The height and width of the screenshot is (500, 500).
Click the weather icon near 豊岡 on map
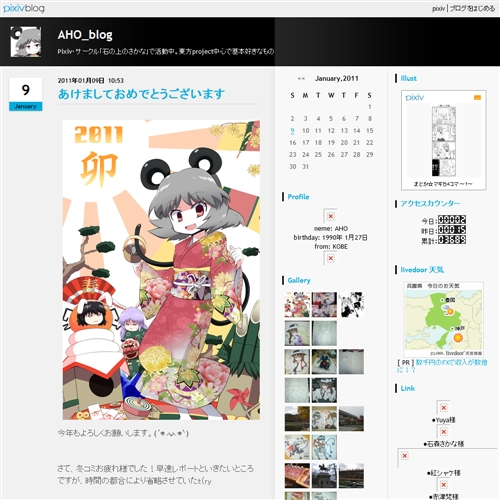point(448,309)
